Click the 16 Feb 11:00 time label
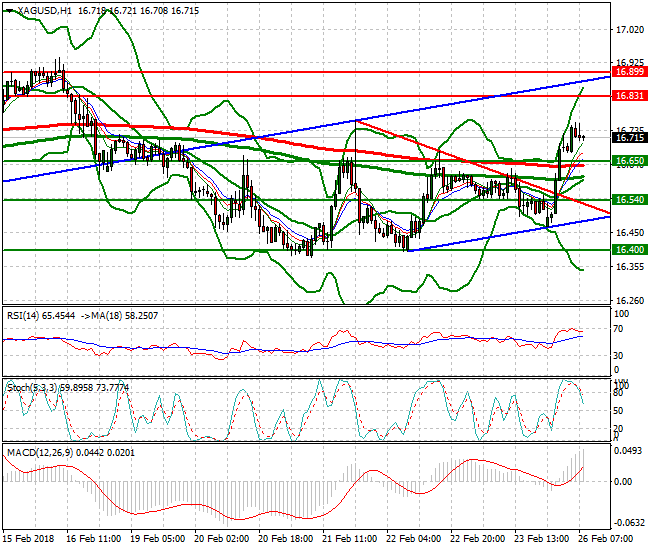This screenshot has height=550, width=650. [94, 539]
